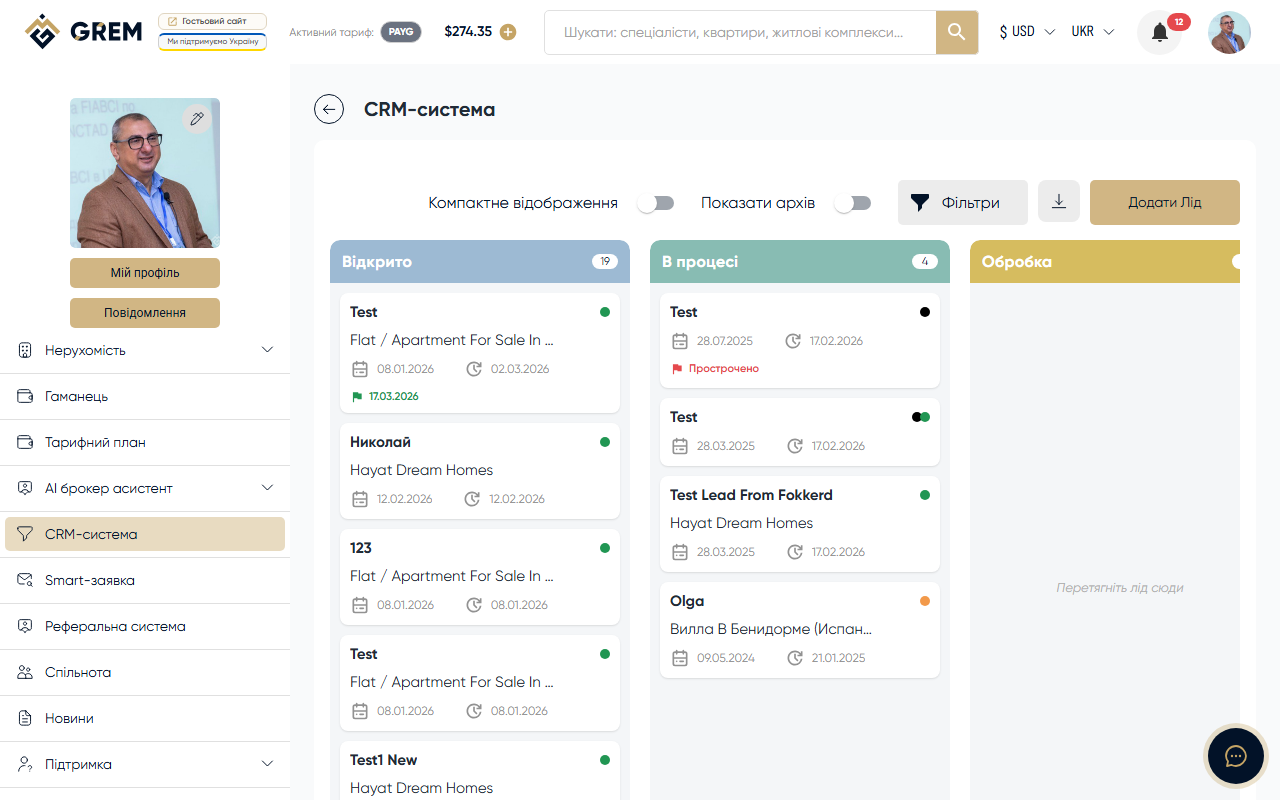
Task: Open the support chat bubble icon
Action: pos(1235,755)
